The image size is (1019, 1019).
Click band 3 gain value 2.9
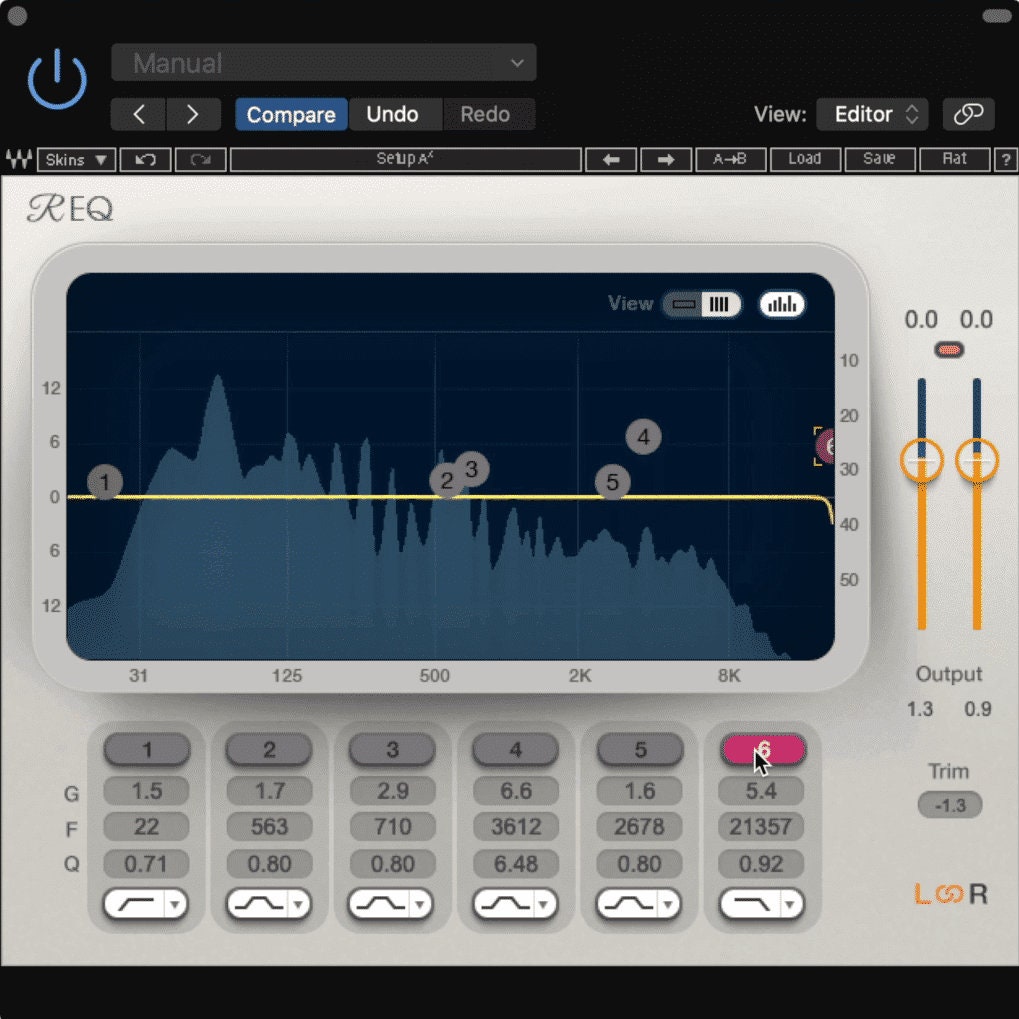392,791
